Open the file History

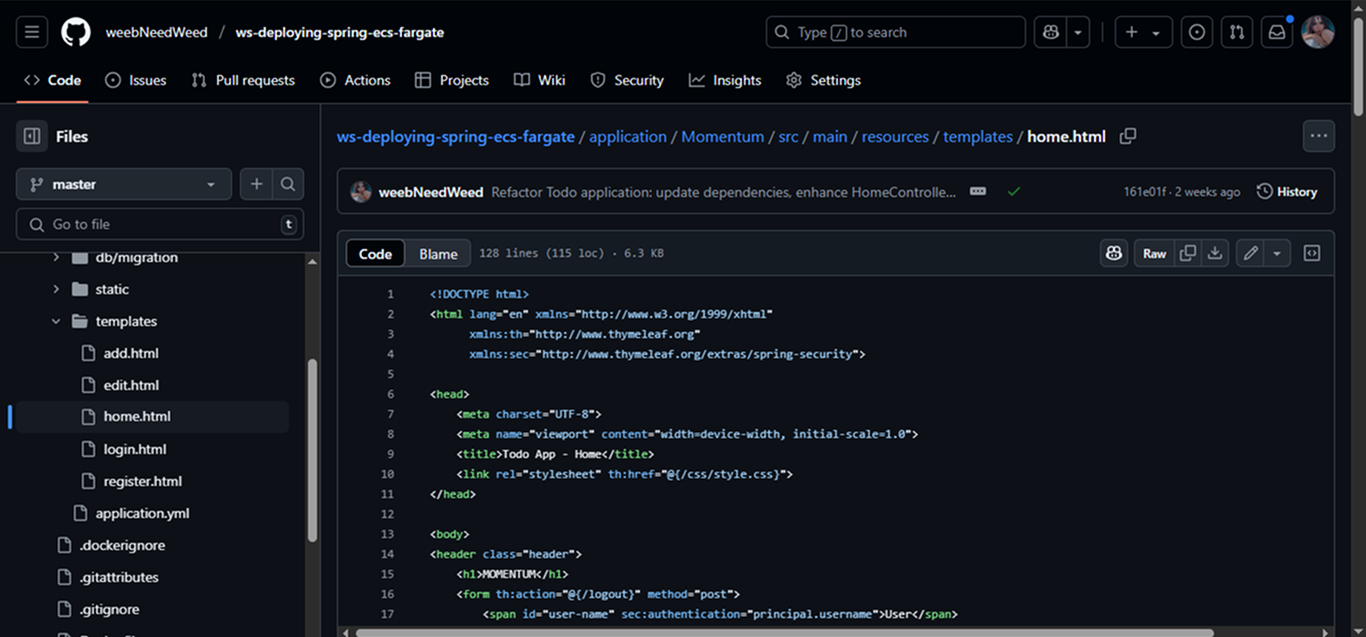coord(1287,191)
